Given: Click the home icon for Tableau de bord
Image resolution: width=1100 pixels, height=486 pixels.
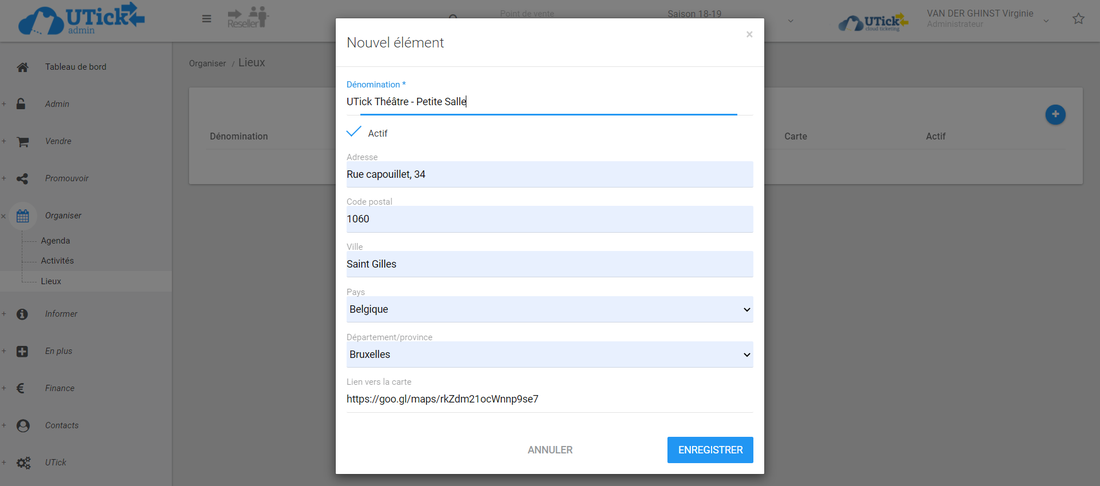Looking at the screenshot, I should [x=22, y=67].
